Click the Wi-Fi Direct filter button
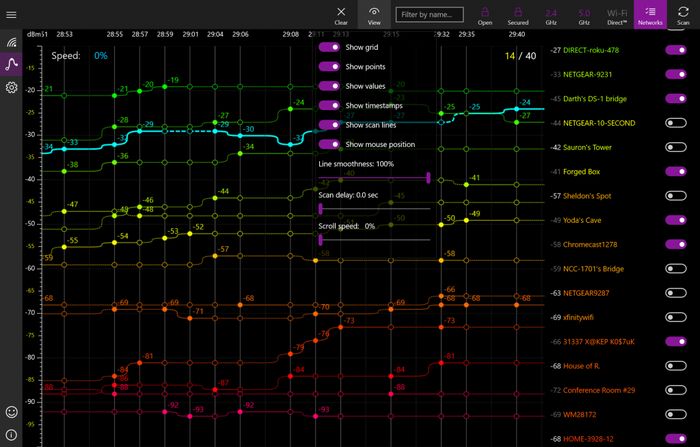Viewport: 700px width, 447px height. [616, 14]
